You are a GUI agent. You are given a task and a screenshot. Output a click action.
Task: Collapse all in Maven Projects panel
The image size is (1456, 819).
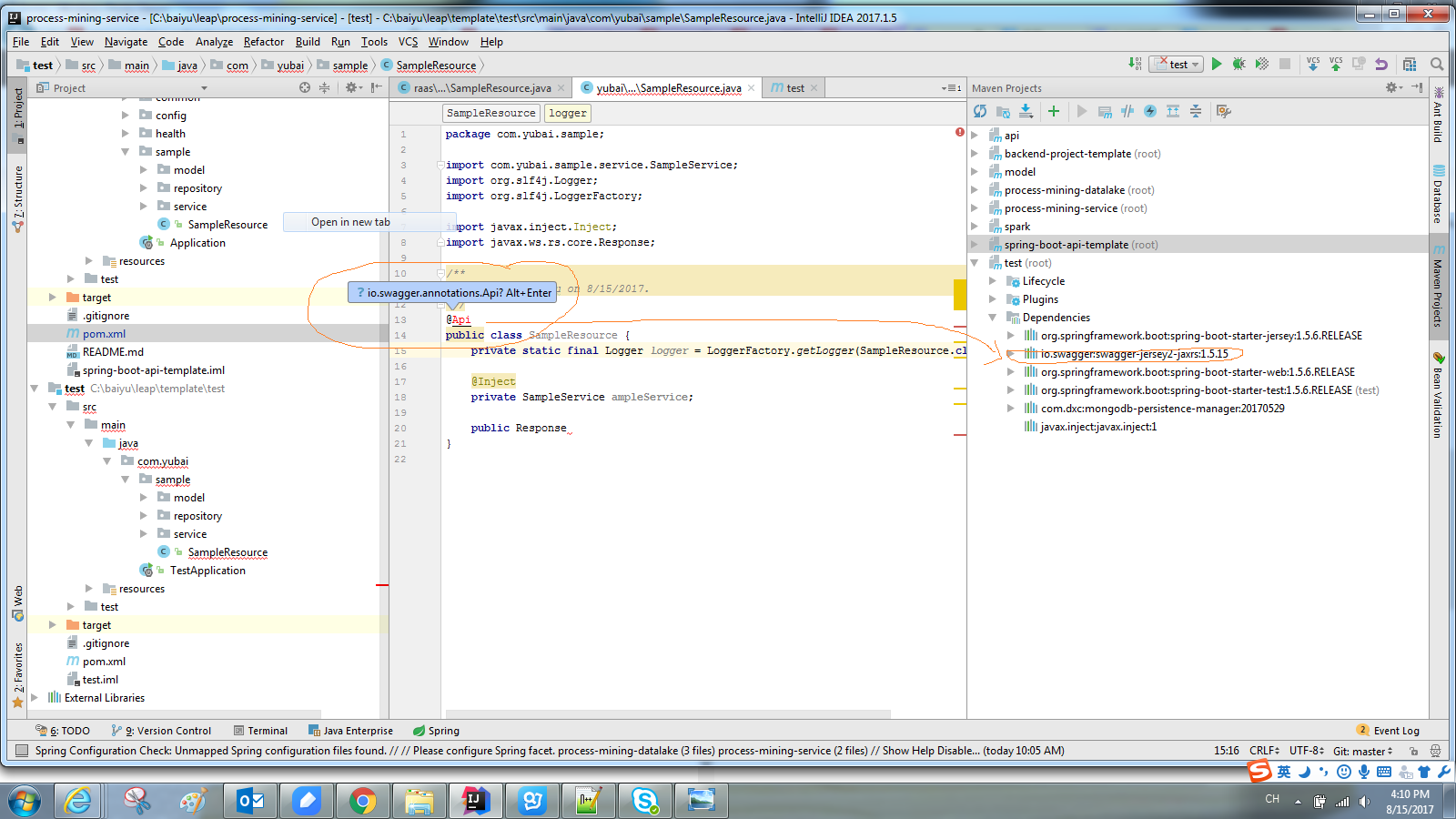pos(1196,111)
